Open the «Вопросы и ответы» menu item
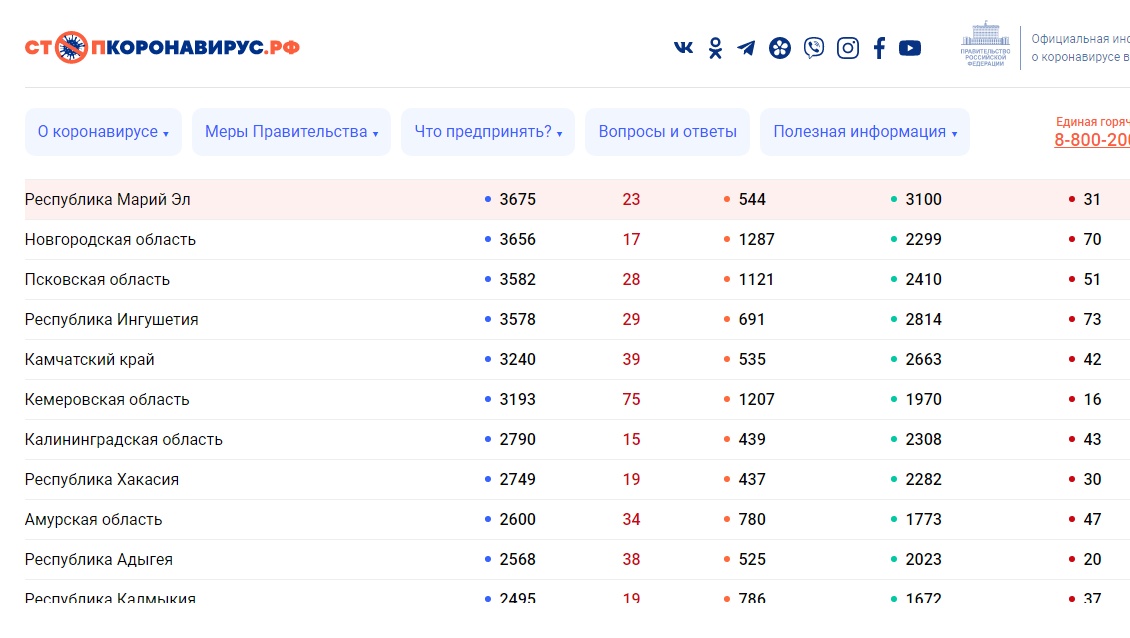Viewport: 1130px width, 638px height. coord(667,132)
